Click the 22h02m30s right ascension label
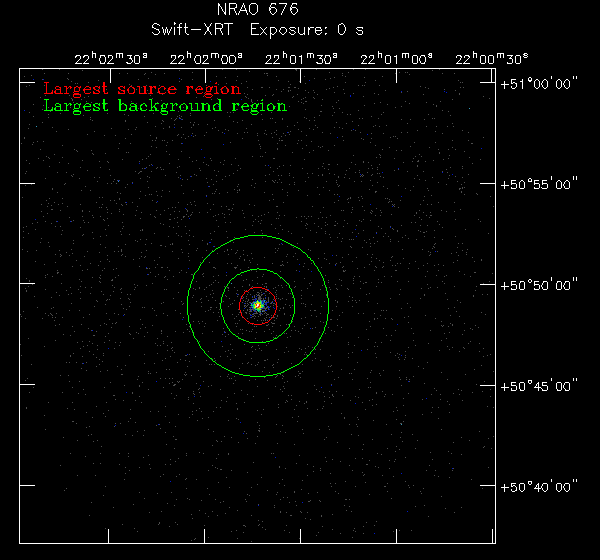This screenshot has width=600, height=560. pyautogui.click(x=111, y=59)
